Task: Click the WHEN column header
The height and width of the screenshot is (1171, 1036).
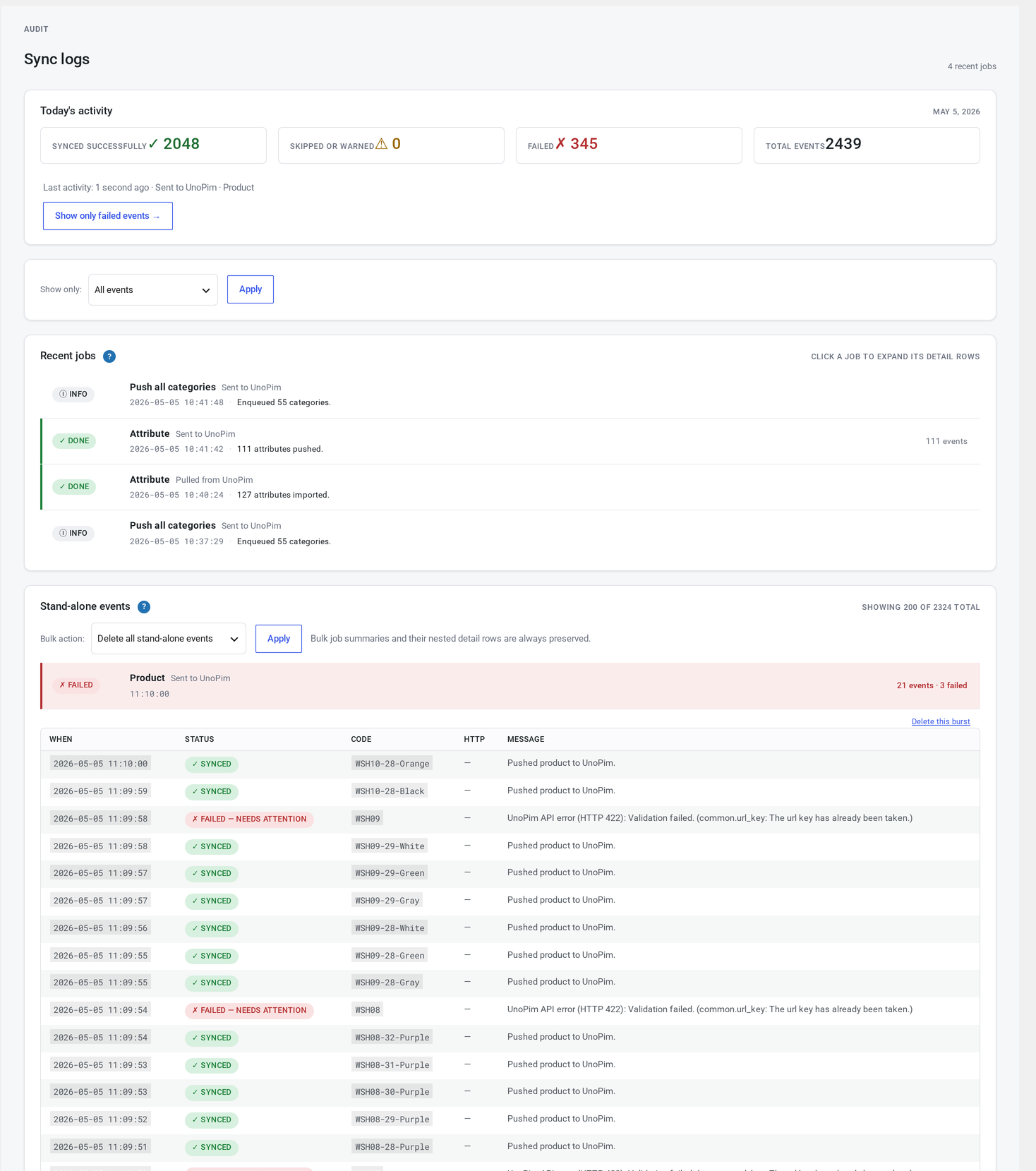Action: (x=61, y=739)
